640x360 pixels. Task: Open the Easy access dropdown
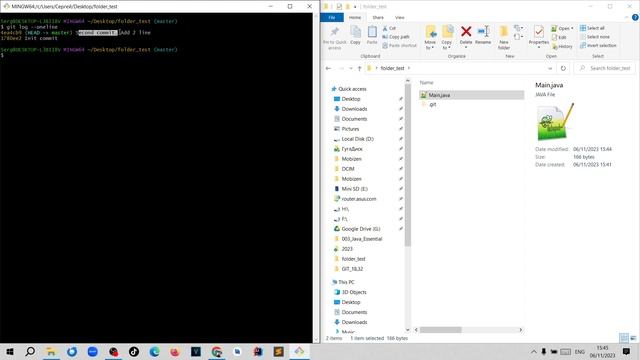[x=518, y=37]
